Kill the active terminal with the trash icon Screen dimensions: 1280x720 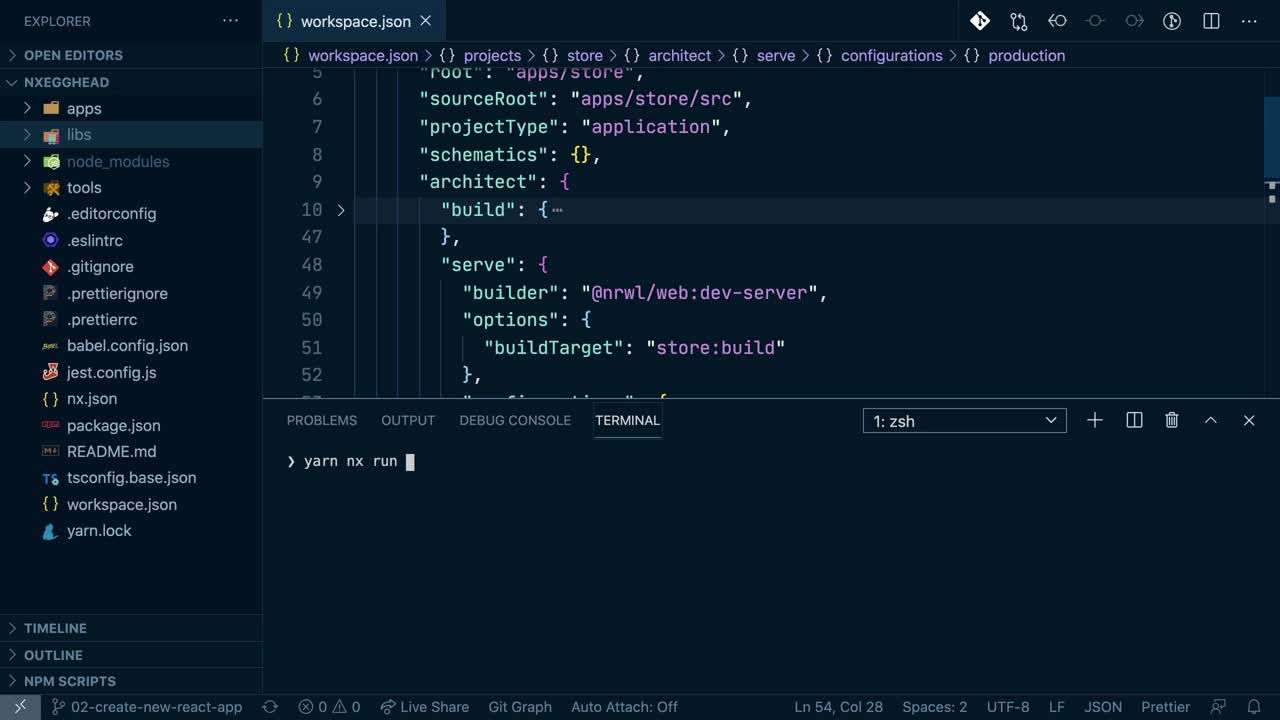pos(1171,420)
